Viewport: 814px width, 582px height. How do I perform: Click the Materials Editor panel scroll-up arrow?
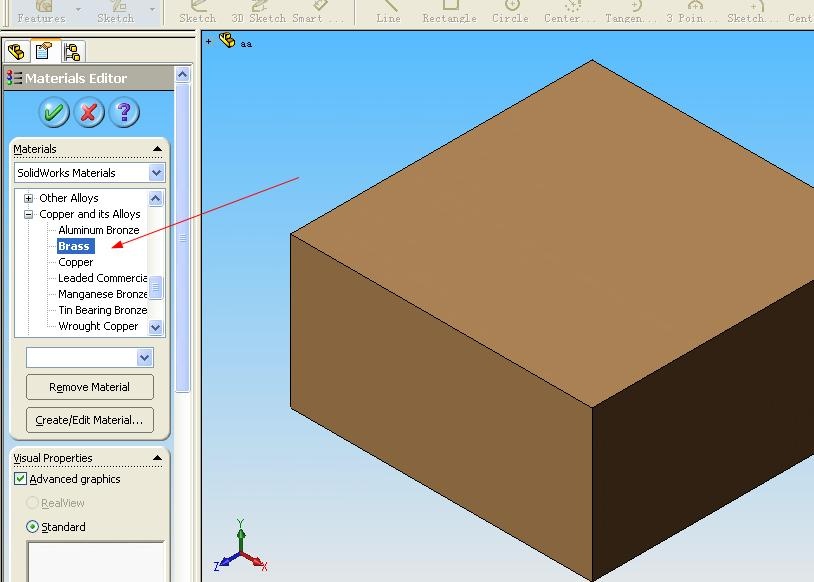182,75
